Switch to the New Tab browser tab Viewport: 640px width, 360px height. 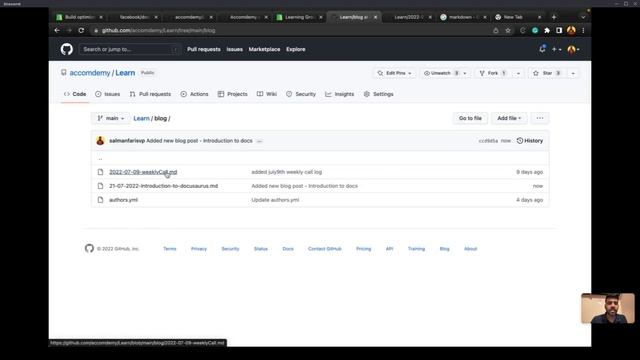[518, 17]
